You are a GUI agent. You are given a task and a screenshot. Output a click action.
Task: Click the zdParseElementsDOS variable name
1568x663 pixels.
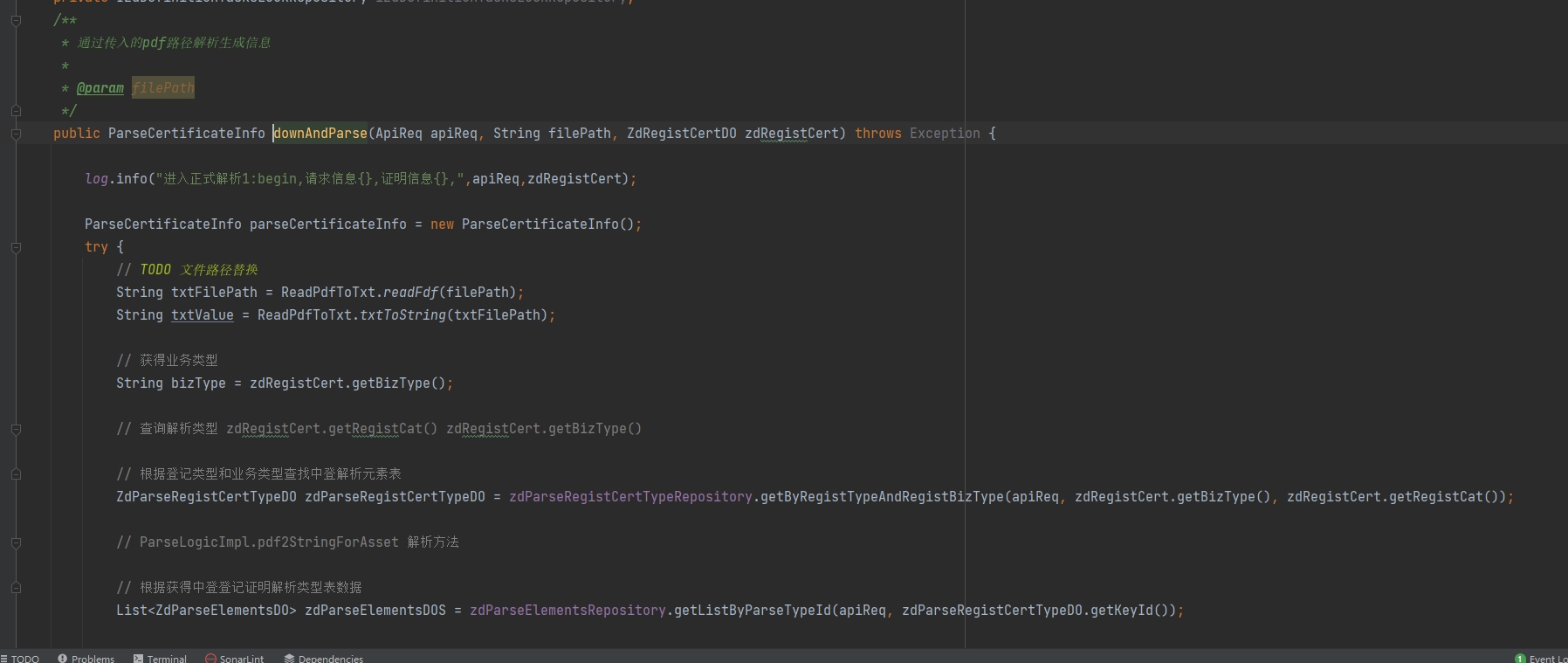click(x=375, y=610)
